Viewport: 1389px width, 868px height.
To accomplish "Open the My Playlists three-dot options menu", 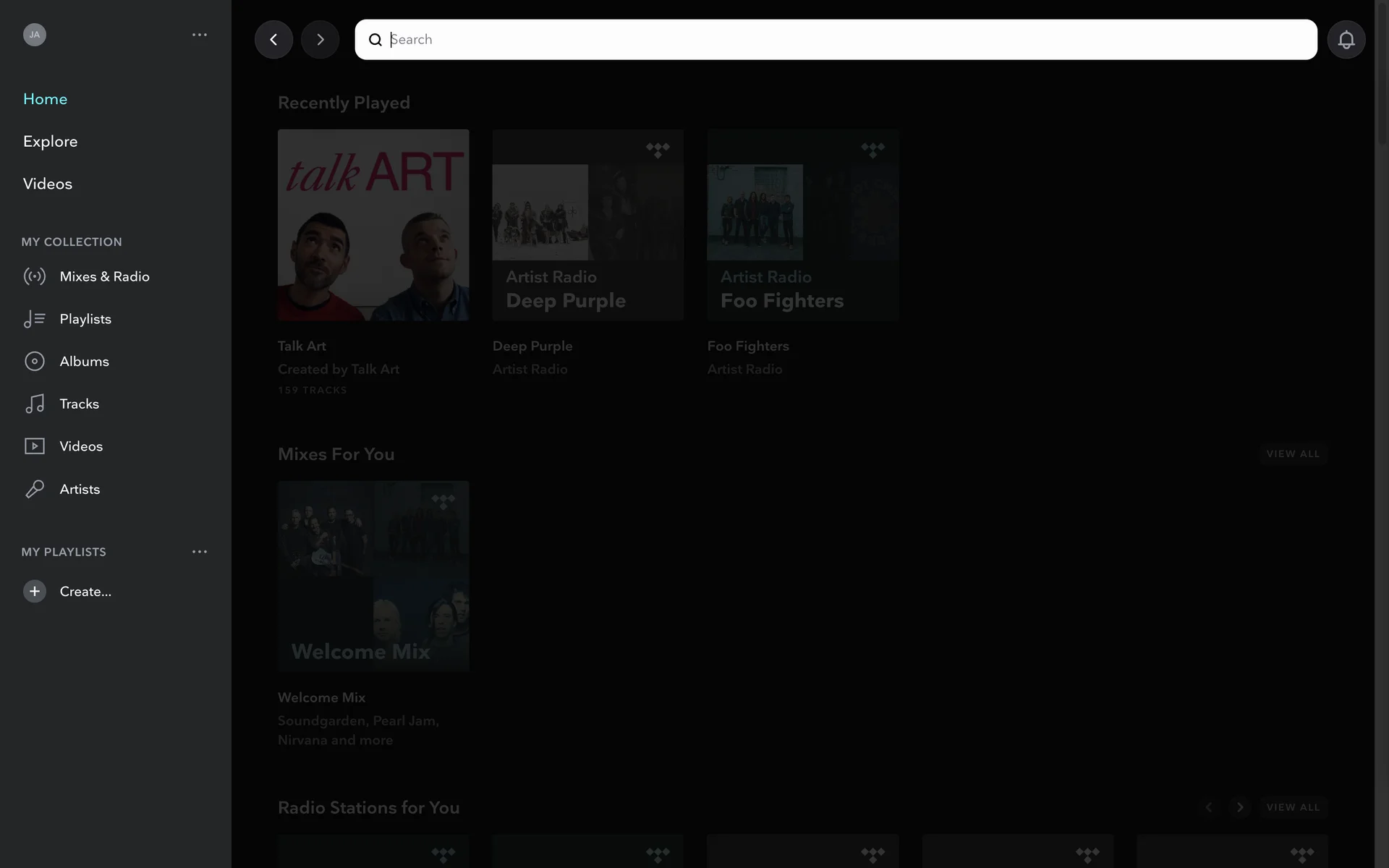I will 200,552.
